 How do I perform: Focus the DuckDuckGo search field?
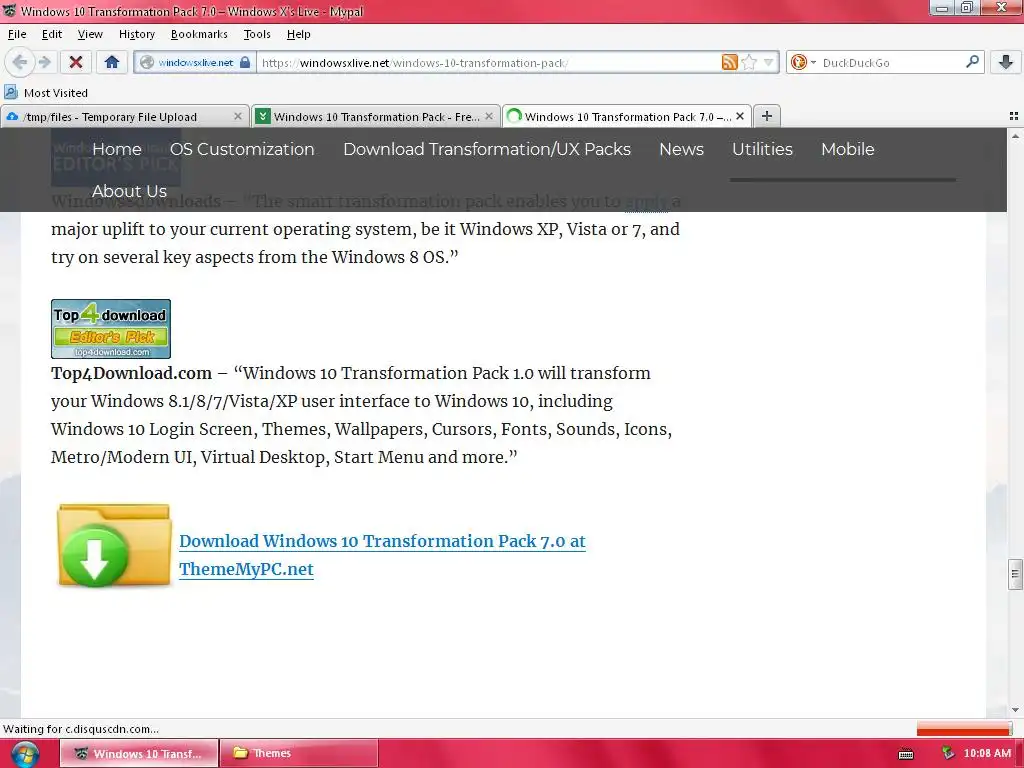tap(891, 63)
